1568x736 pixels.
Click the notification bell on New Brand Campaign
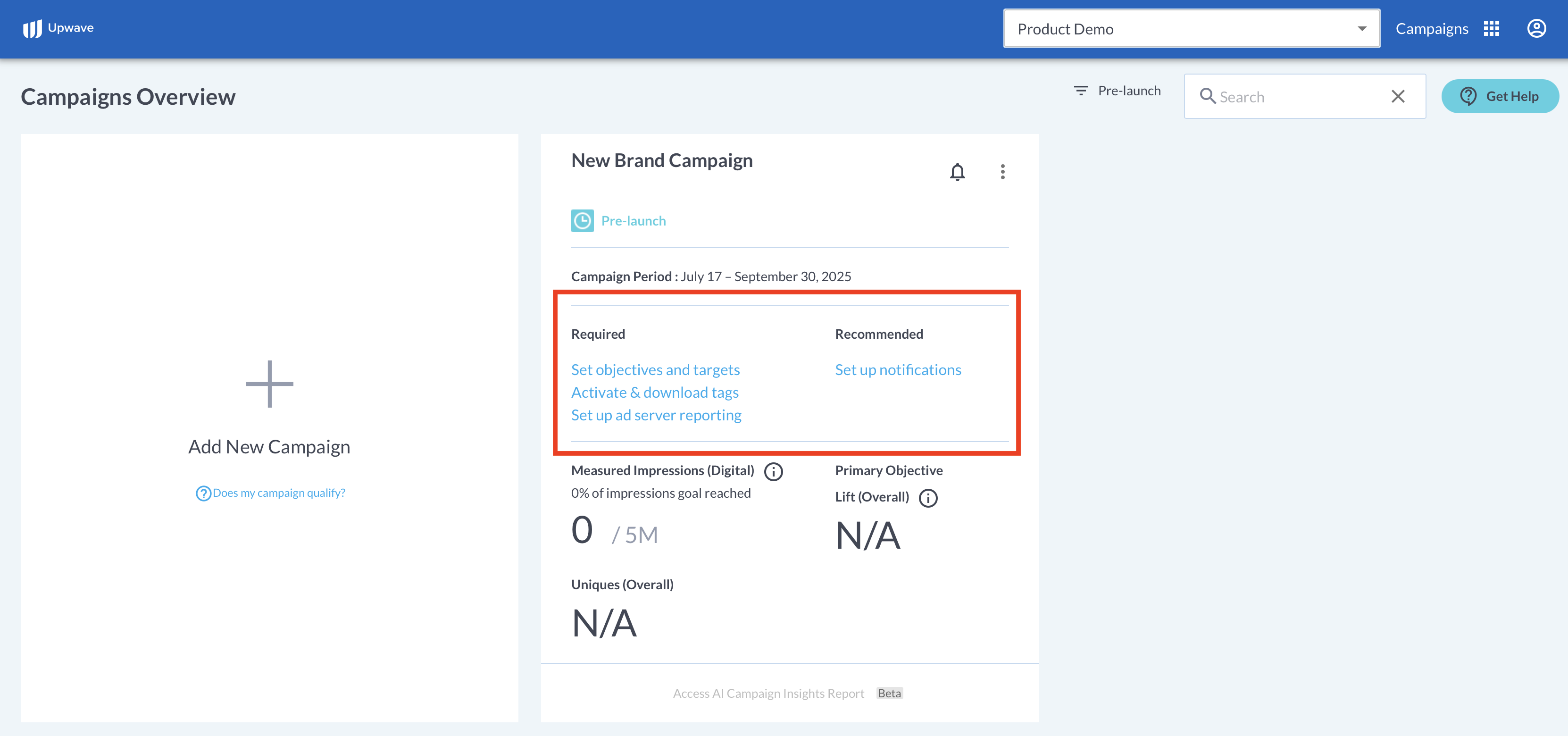pyautogui.click(x=957, y=172)
